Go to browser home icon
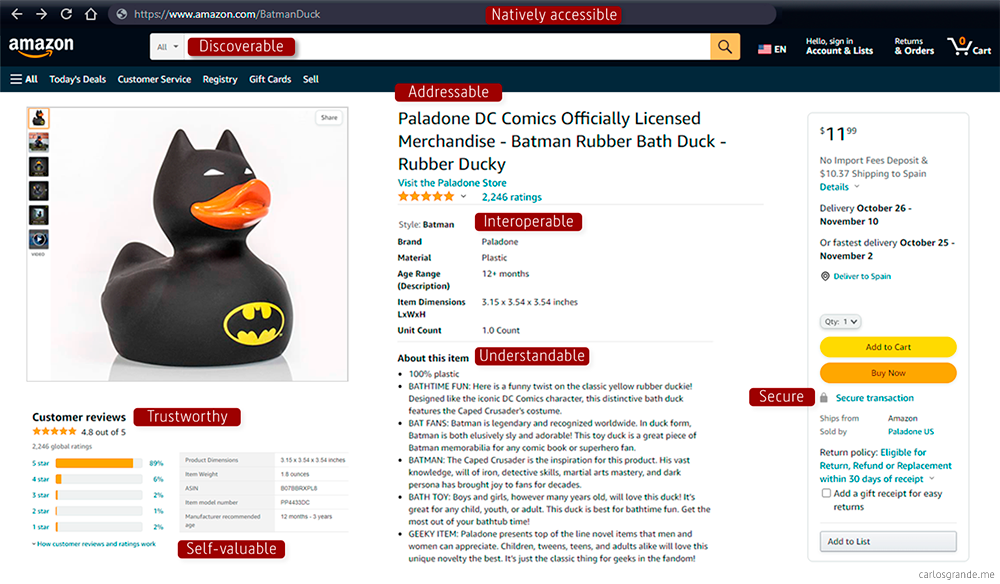Image resolution: width=1000 pixels, height=584 pixels. click(90, 15)
